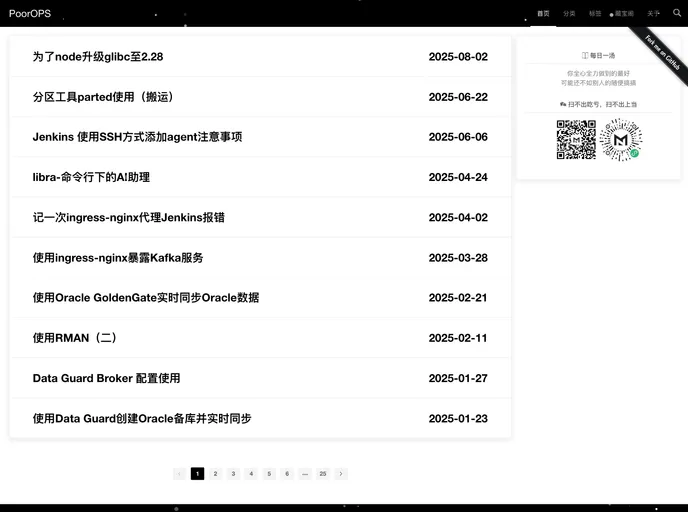Click the PoorOPS site logo
Image resolution: width=688 pixels, height=512 pixels.
[30, 14]
